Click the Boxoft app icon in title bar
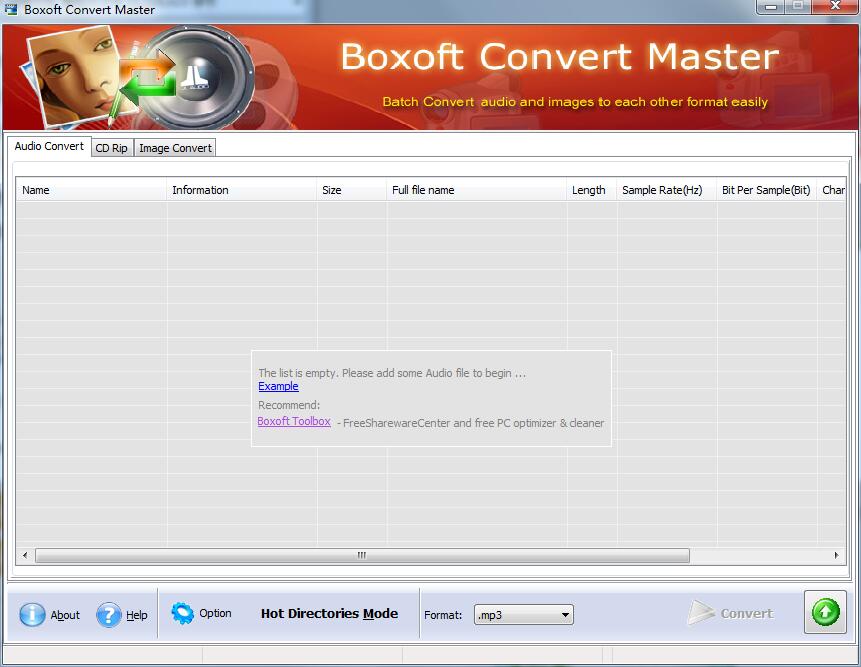This screenshot has height=667, width=861. 10,9
